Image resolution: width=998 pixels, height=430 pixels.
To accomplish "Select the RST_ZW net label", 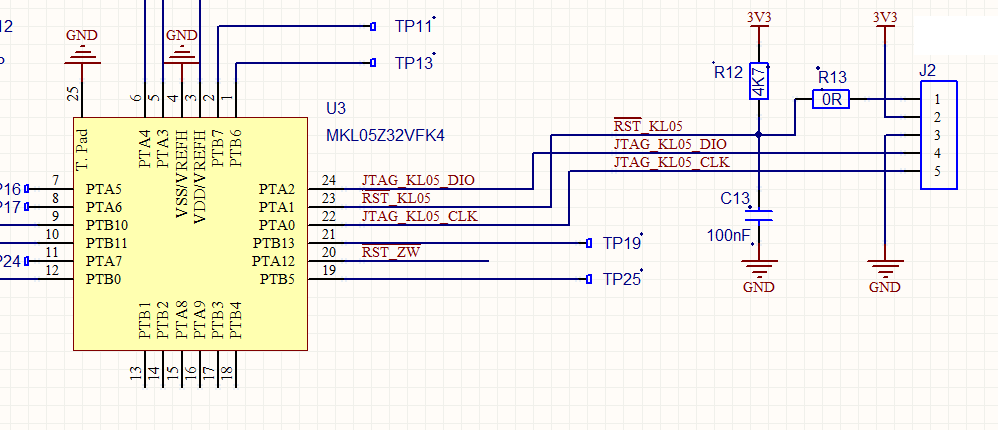I will [x=391, y=252].
